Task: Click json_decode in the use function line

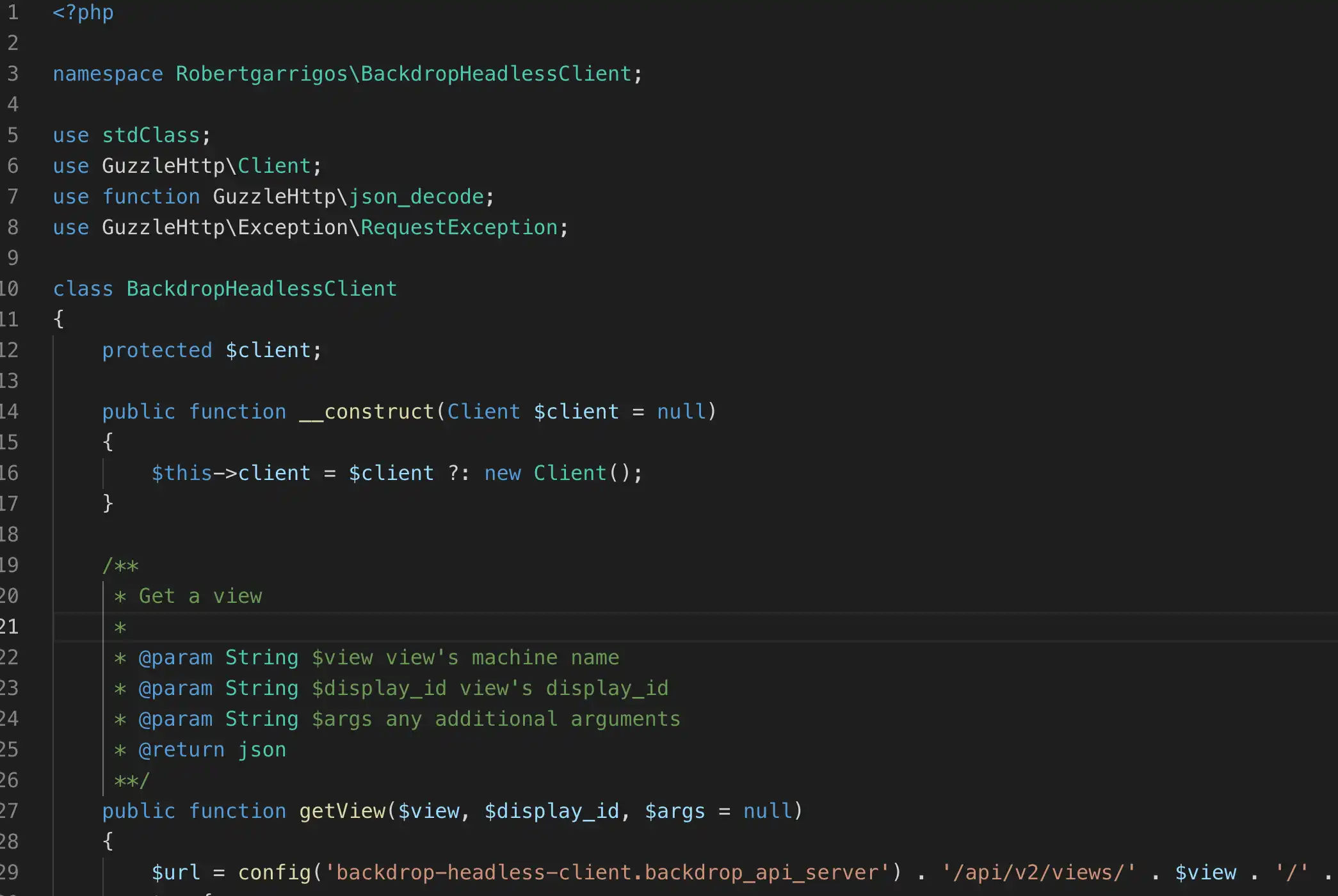Action: tap(415, 196)
